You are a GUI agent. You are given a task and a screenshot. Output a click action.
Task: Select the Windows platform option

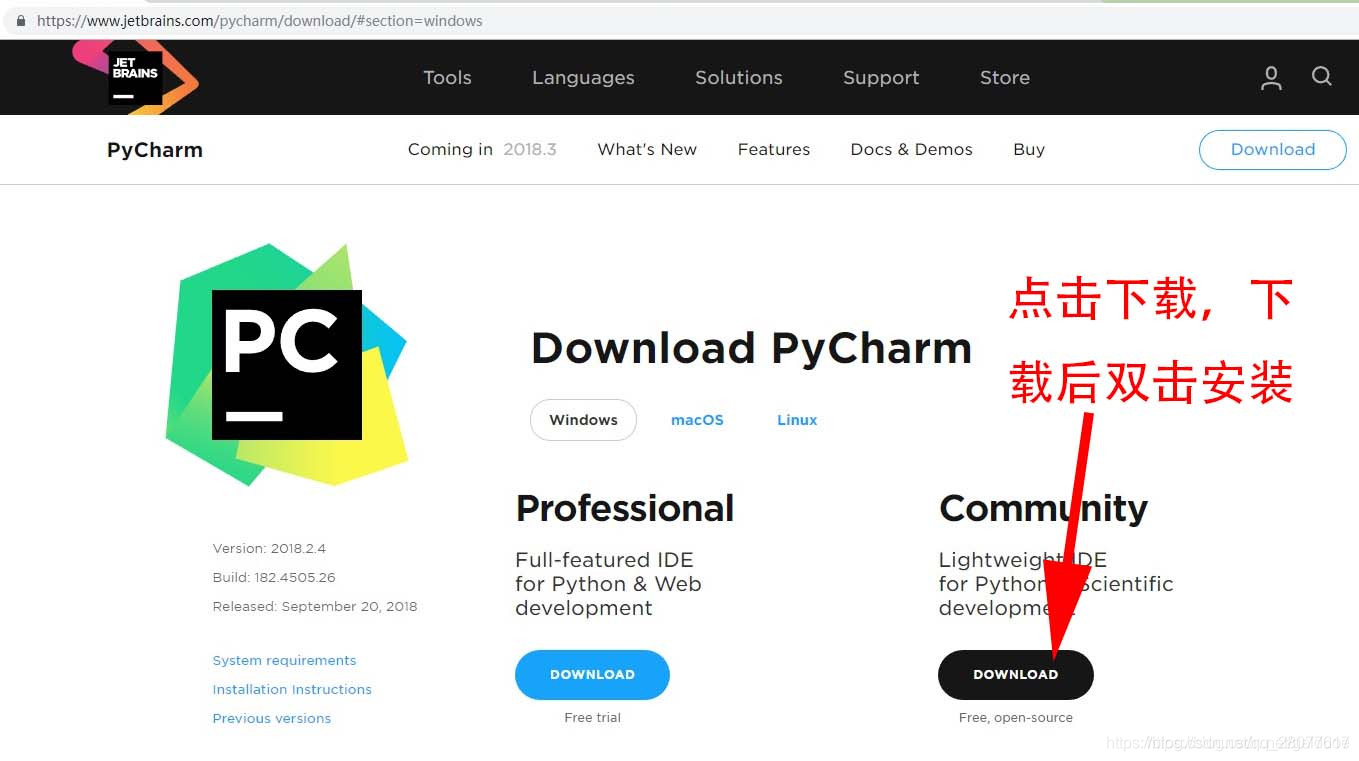583,420
